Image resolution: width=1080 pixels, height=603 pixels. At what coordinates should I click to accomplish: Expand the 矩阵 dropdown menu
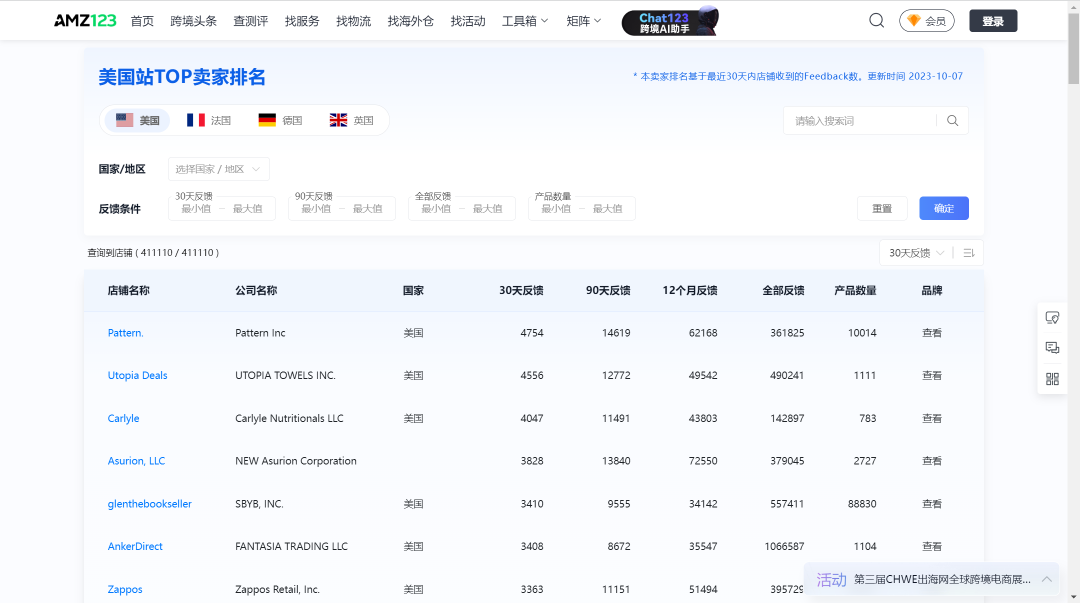583,21
